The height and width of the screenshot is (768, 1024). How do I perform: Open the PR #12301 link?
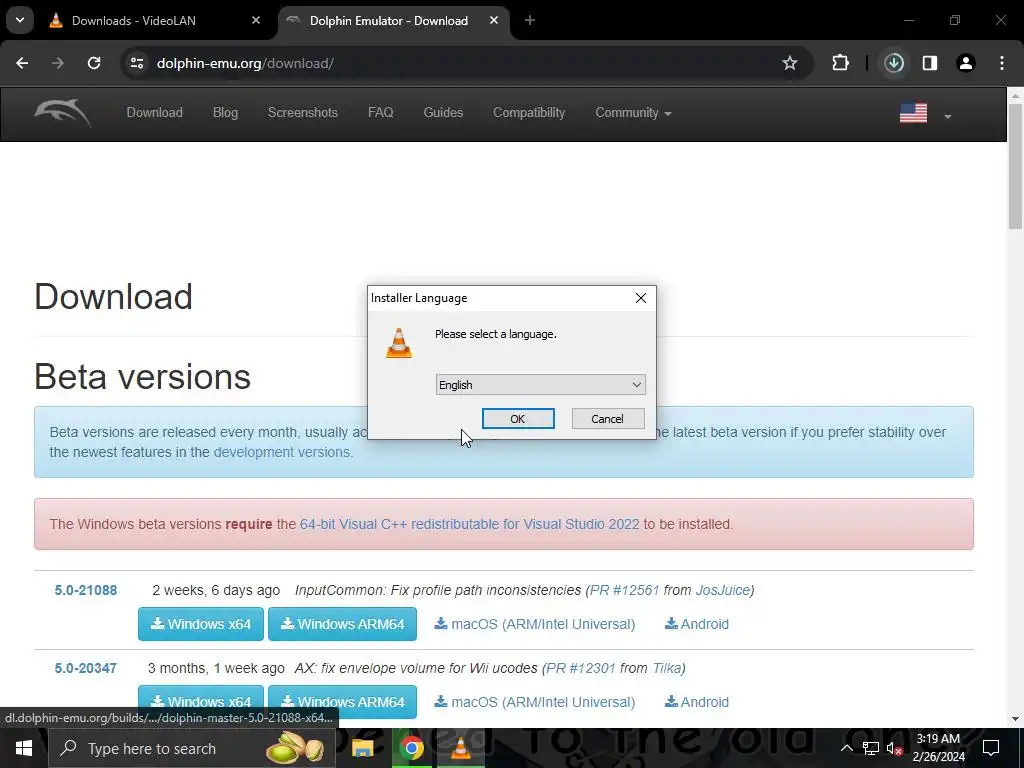pyautogui.click(x=581, y=668)
